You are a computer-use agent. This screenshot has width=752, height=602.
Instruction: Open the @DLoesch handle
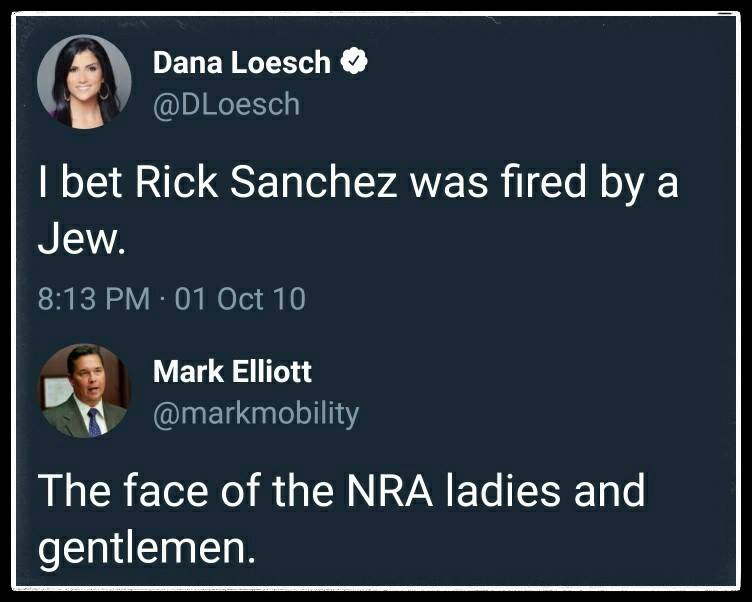(x=226, y=103)
